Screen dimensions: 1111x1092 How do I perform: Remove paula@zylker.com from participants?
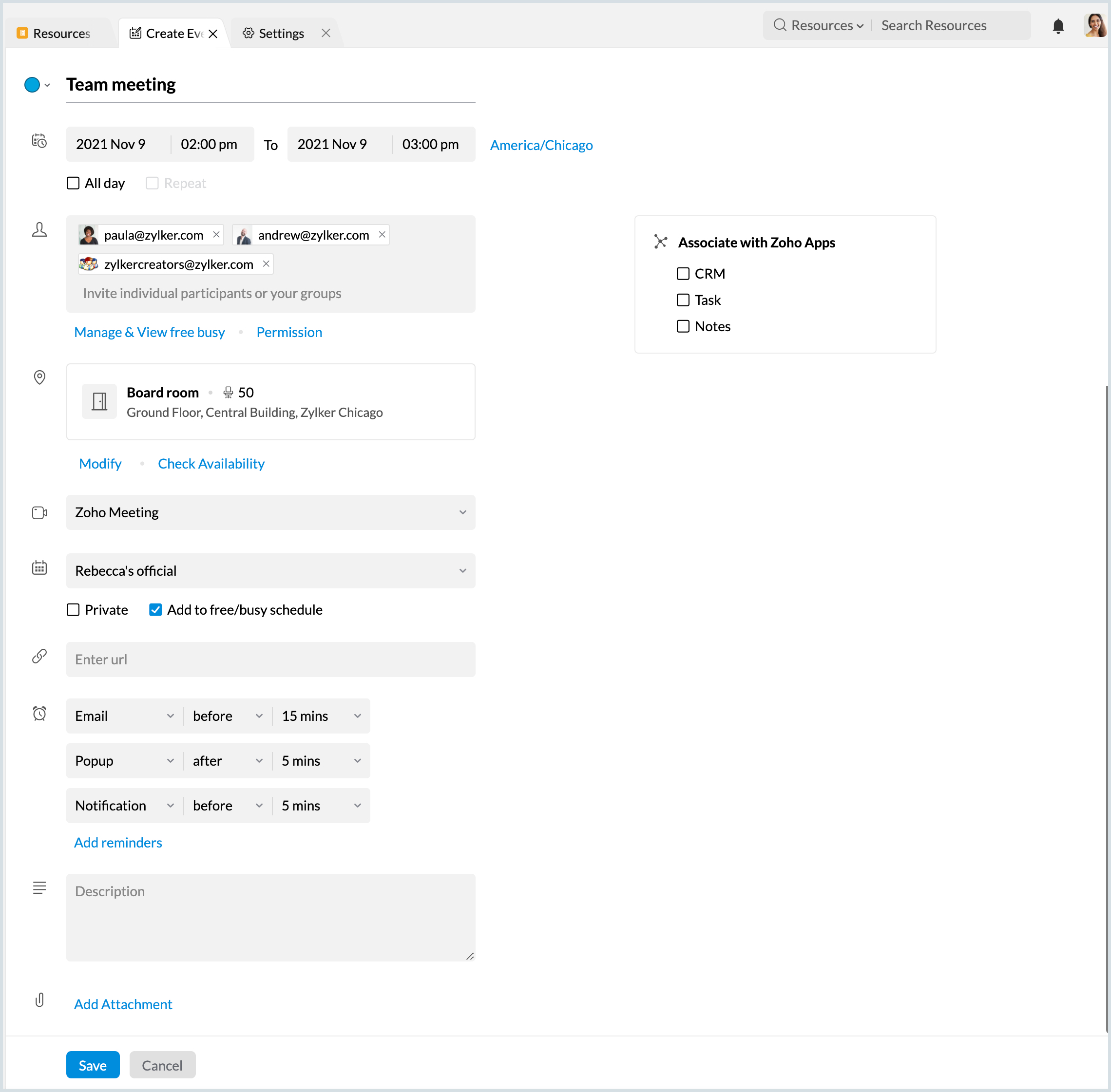pyautogui.click(x=216, y=235)
